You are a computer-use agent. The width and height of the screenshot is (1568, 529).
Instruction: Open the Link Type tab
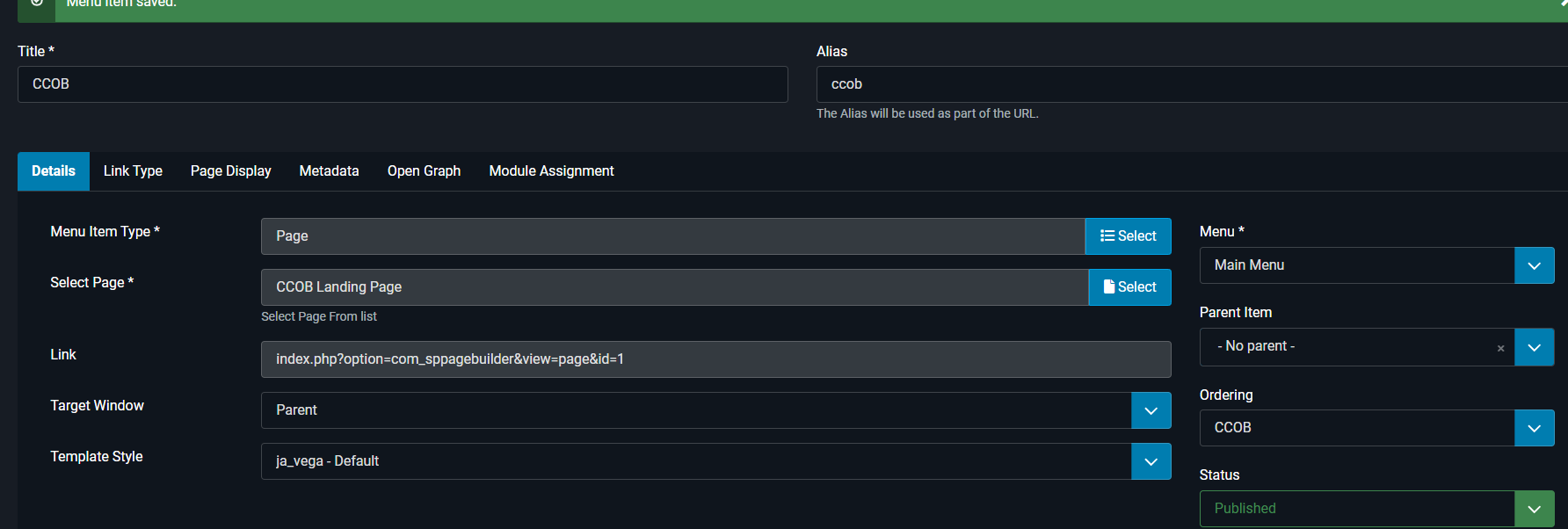133,171
